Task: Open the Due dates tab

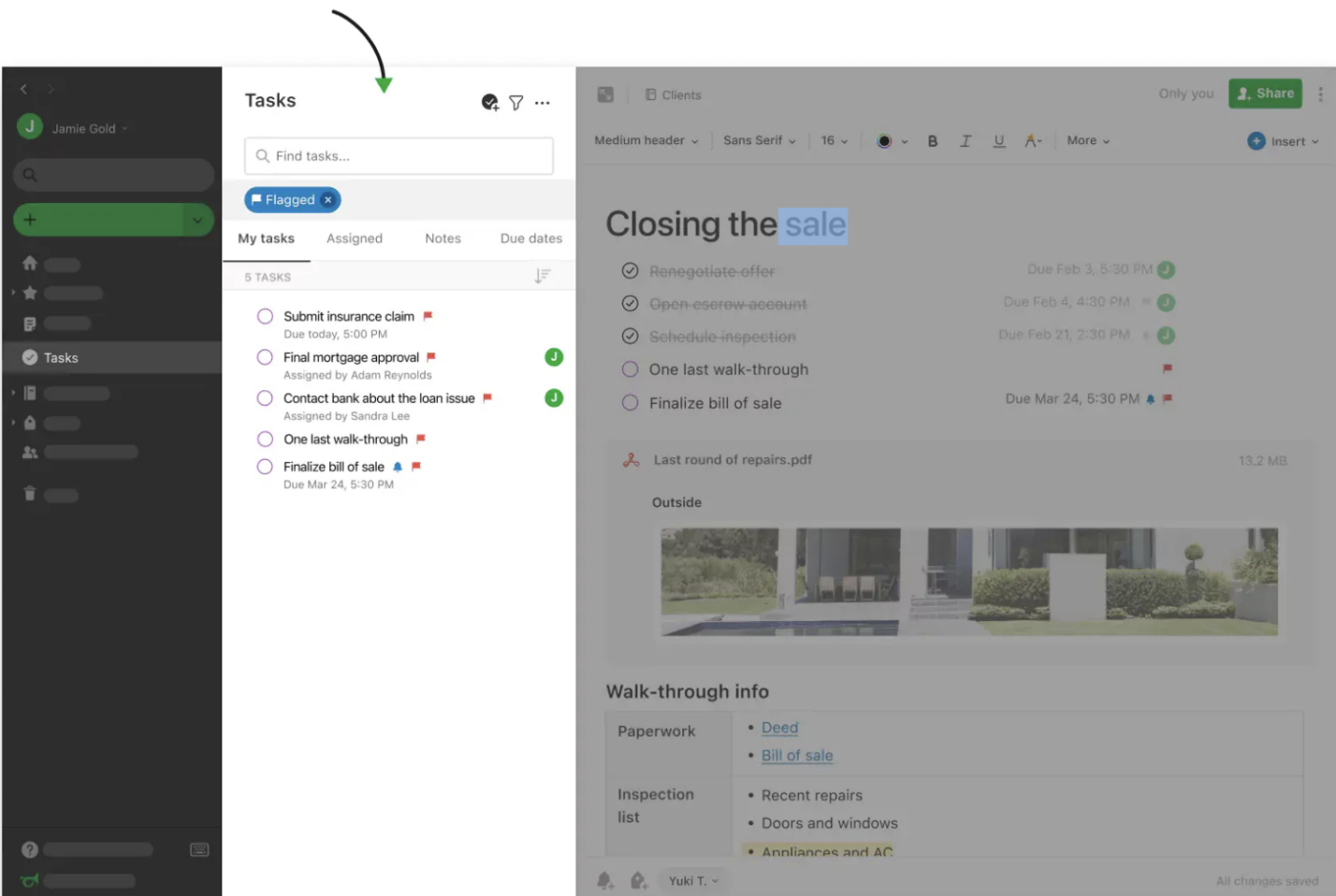Action: pos(531,239)
